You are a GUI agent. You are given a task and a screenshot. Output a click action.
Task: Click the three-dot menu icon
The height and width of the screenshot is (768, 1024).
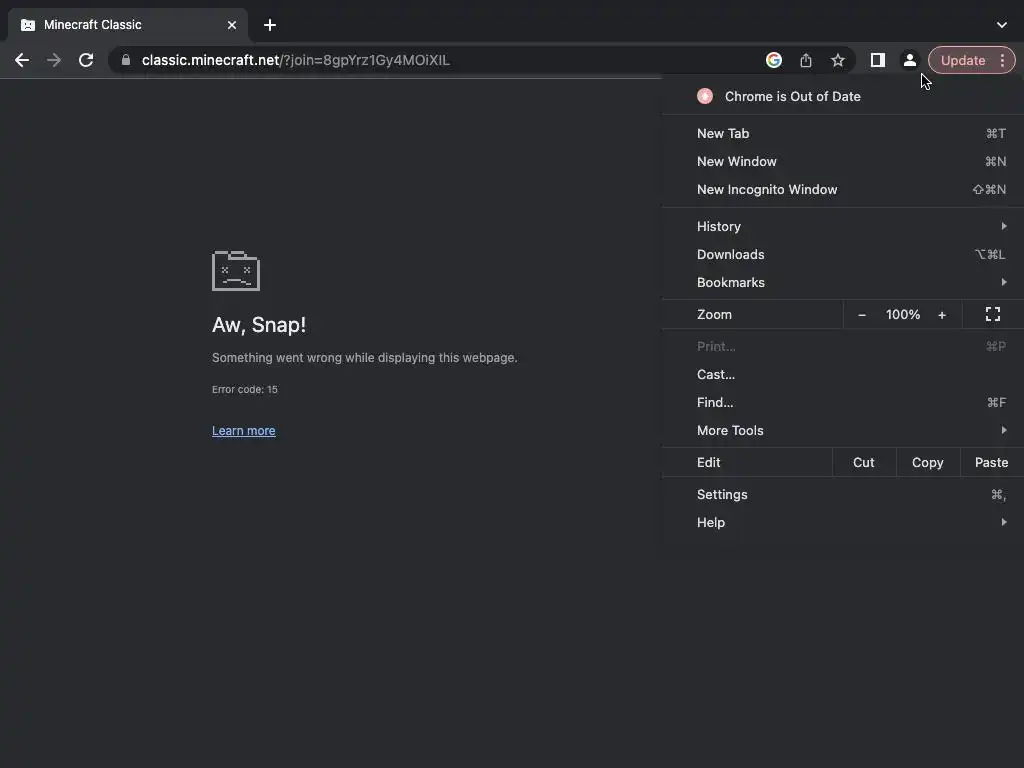1002,60
